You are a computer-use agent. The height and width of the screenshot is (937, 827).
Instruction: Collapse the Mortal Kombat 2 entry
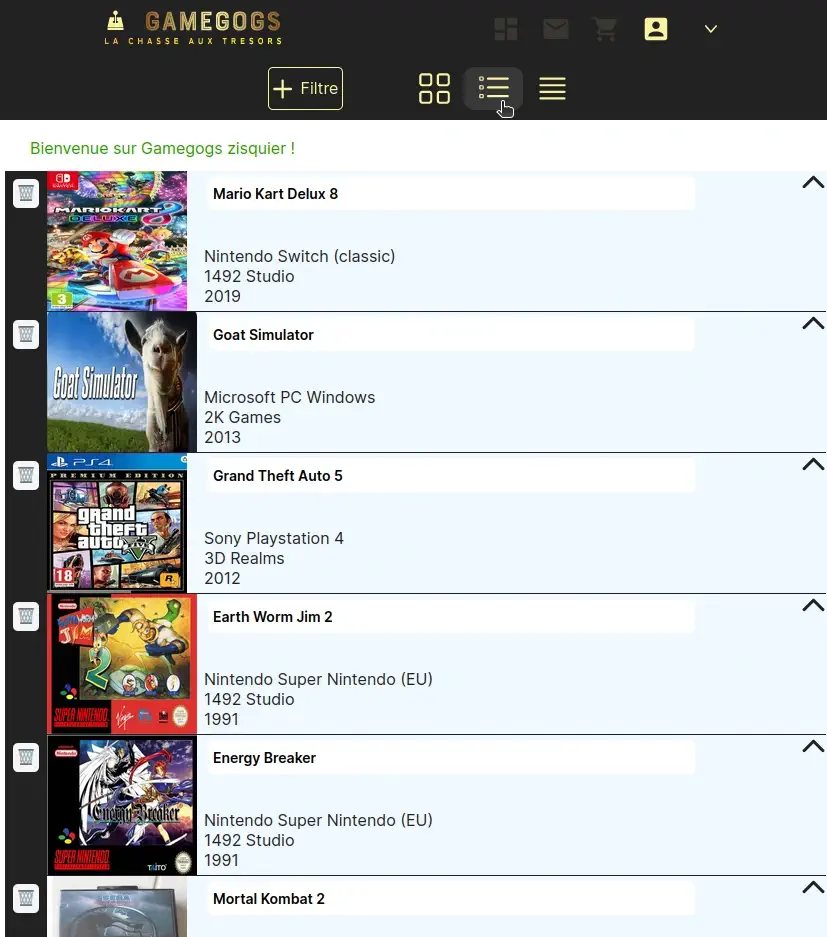tap(813, 887)
